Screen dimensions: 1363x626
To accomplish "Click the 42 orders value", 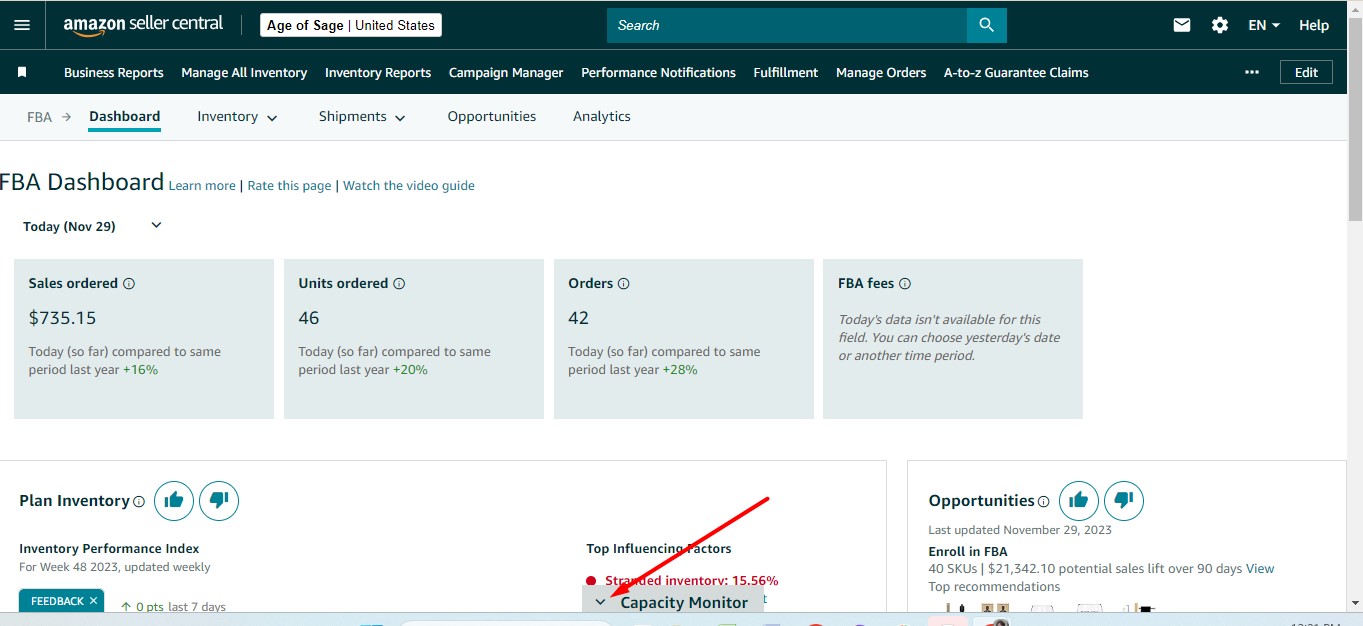I will pyautogui.click(x=579, y=318).
